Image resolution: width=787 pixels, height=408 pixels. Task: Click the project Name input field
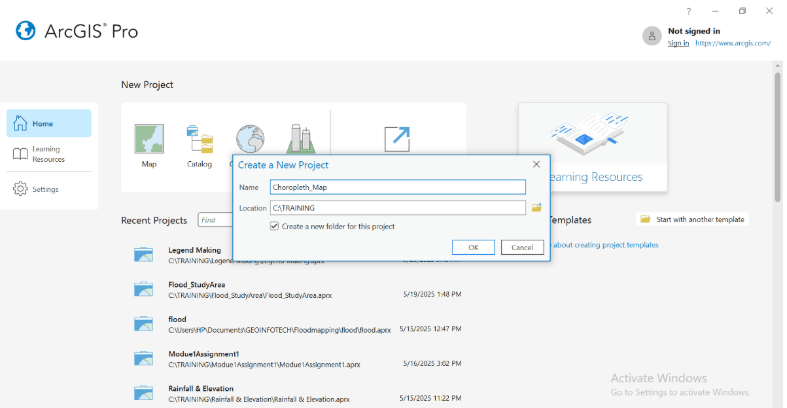[398, 186]
